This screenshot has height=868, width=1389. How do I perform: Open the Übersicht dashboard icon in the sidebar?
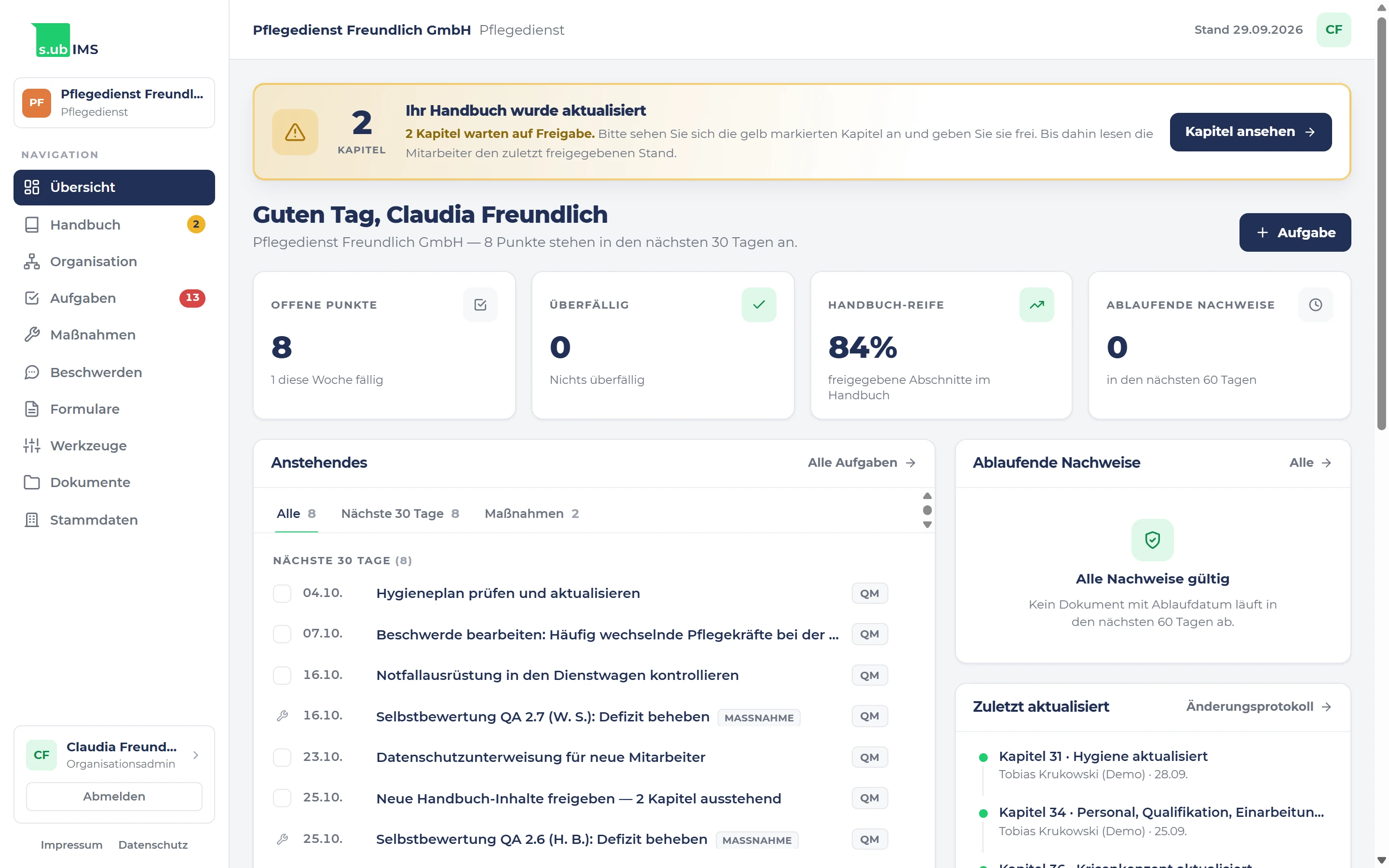pos(31,187)
